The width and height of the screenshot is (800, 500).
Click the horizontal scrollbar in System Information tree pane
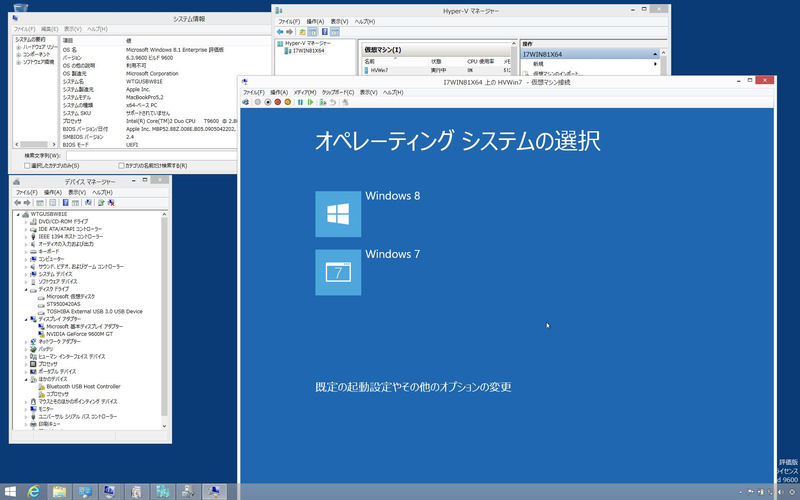[36, 144]
